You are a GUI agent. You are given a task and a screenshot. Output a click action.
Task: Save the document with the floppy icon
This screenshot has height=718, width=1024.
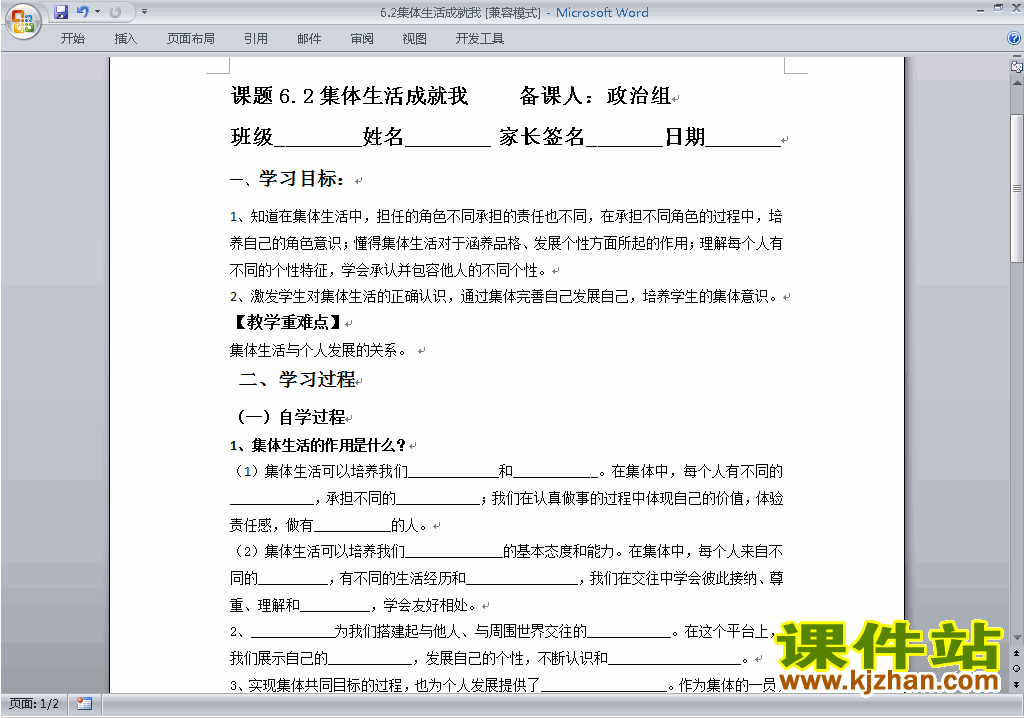pyautogui.click(x=61, y=12)
